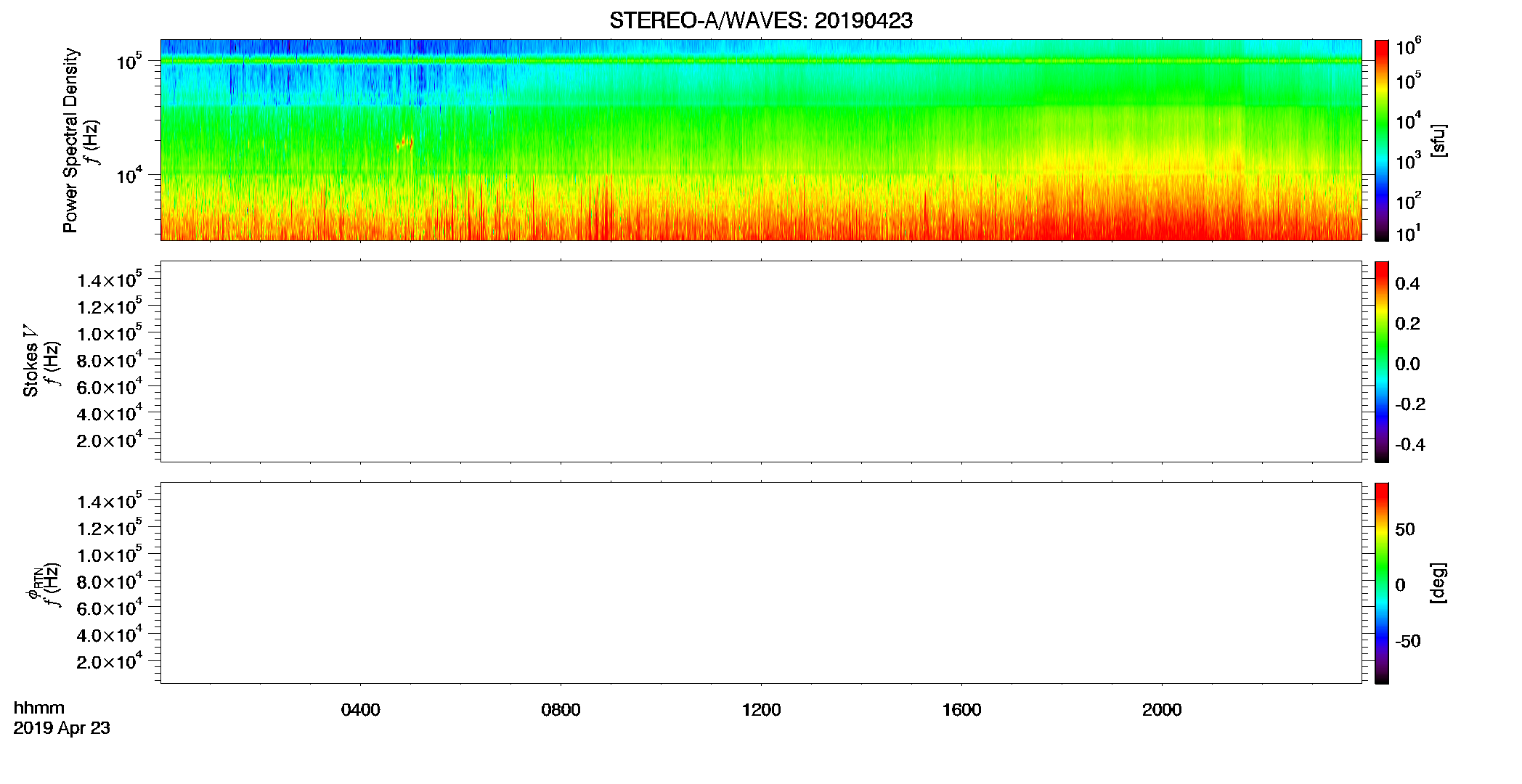Click the Stokes V axis label
1522x784 pixels.
[31, 361]
